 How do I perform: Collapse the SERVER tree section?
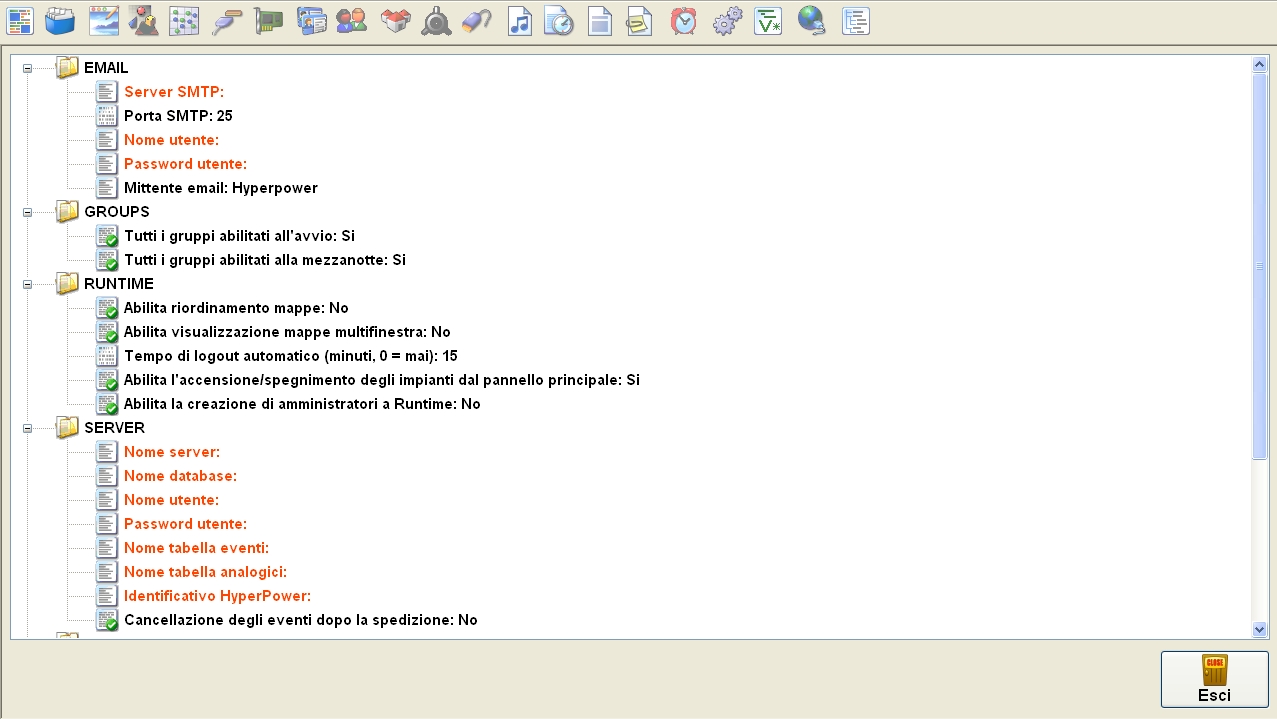tap(28, 428)
